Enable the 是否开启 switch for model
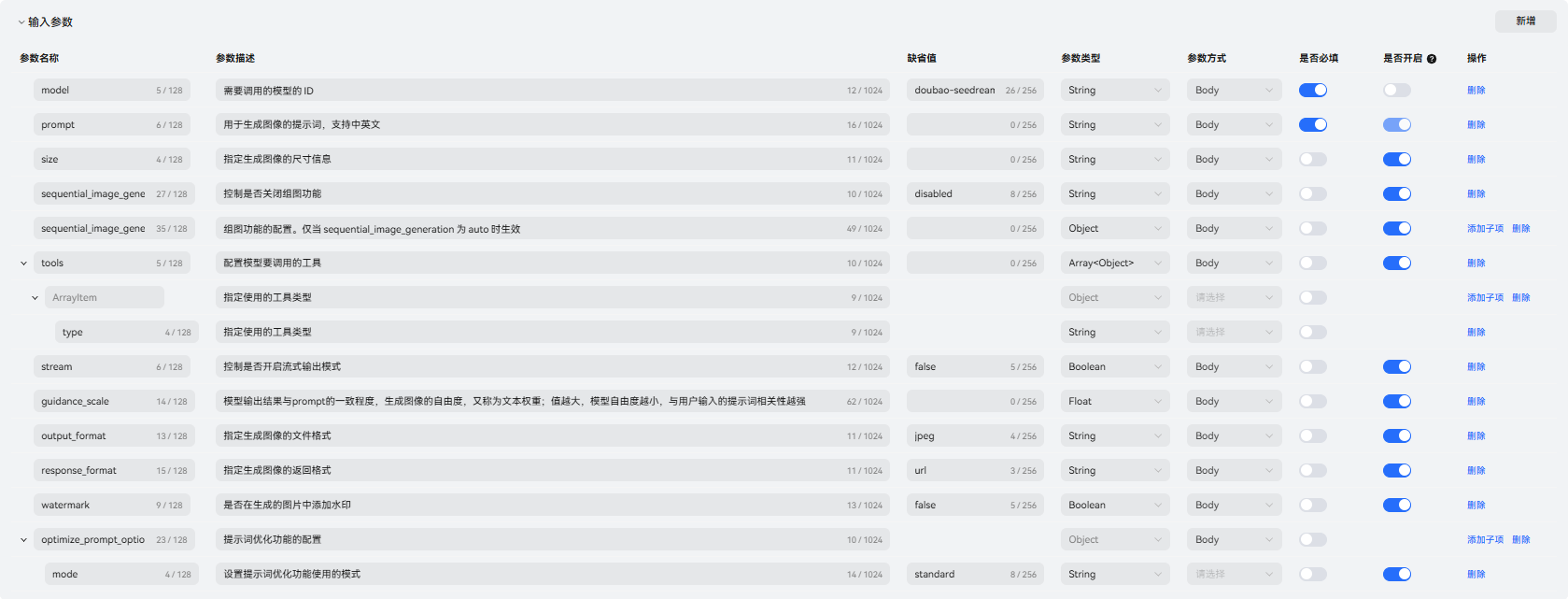The height and width of the screenshot is (599, 1568). 1397,91
